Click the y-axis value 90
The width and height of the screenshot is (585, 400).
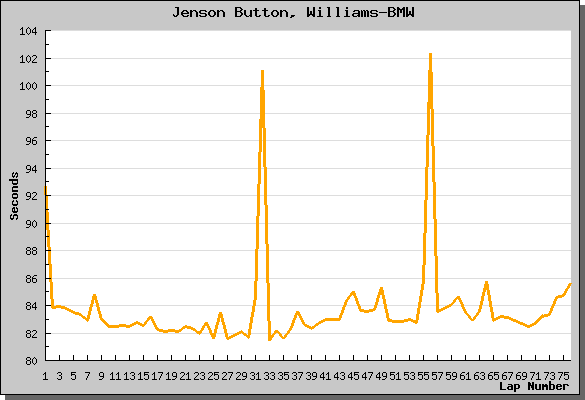31,224
